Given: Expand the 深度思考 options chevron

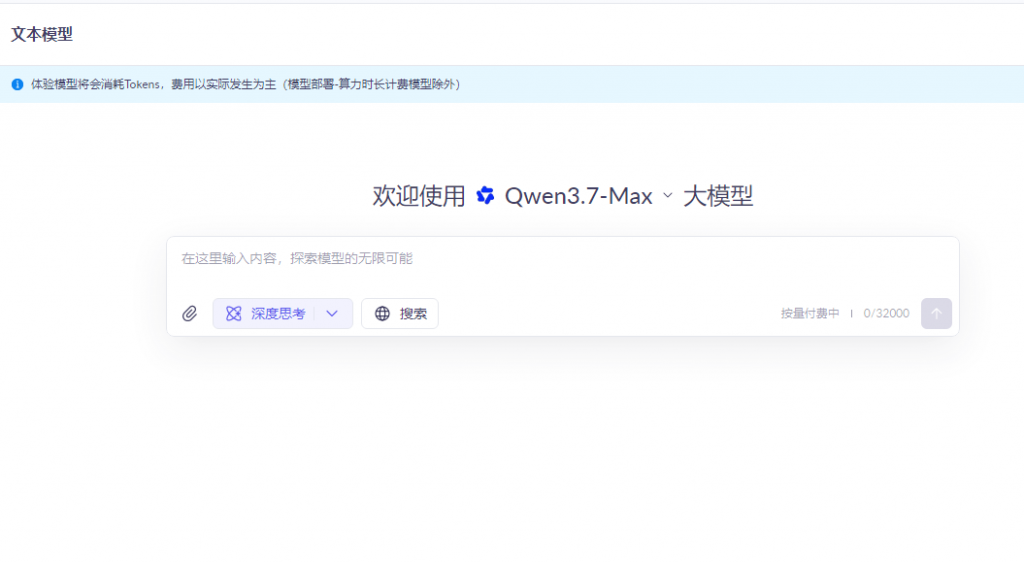Looking at the screenshot, I should (x=332, y=314).
